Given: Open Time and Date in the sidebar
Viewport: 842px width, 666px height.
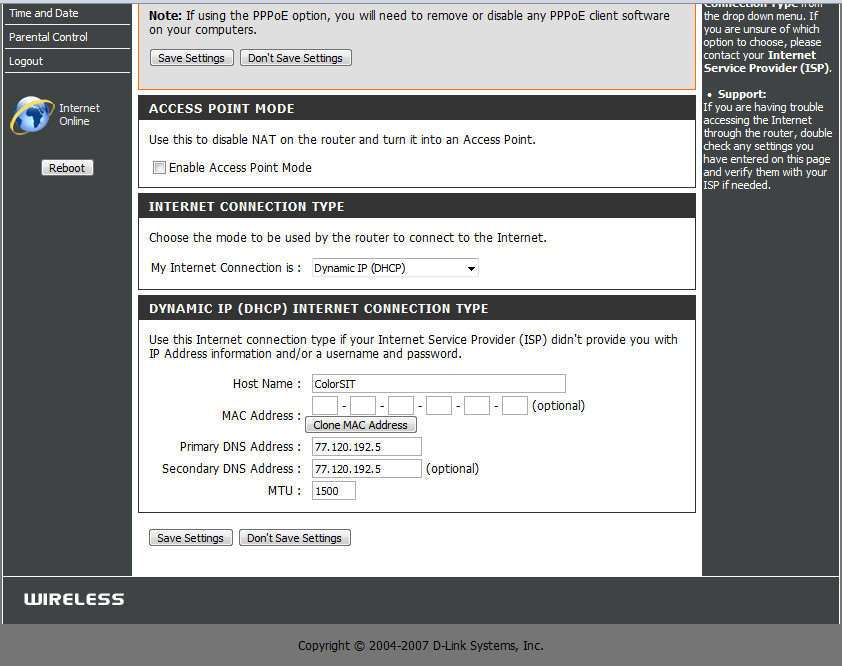Looking at the screenshot, I should click(x=43, y=13).
